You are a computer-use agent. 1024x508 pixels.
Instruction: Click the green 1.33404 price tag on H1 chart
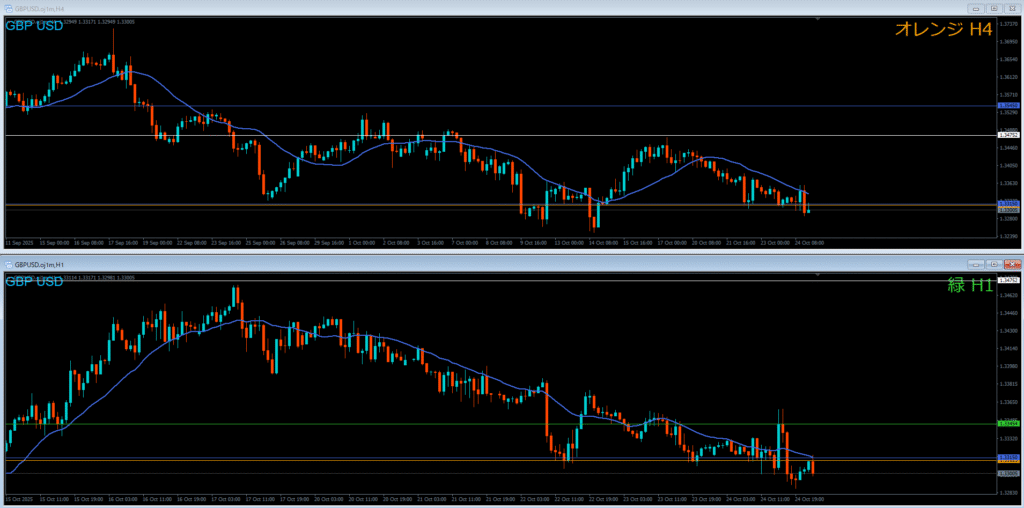click(1008, 424)
